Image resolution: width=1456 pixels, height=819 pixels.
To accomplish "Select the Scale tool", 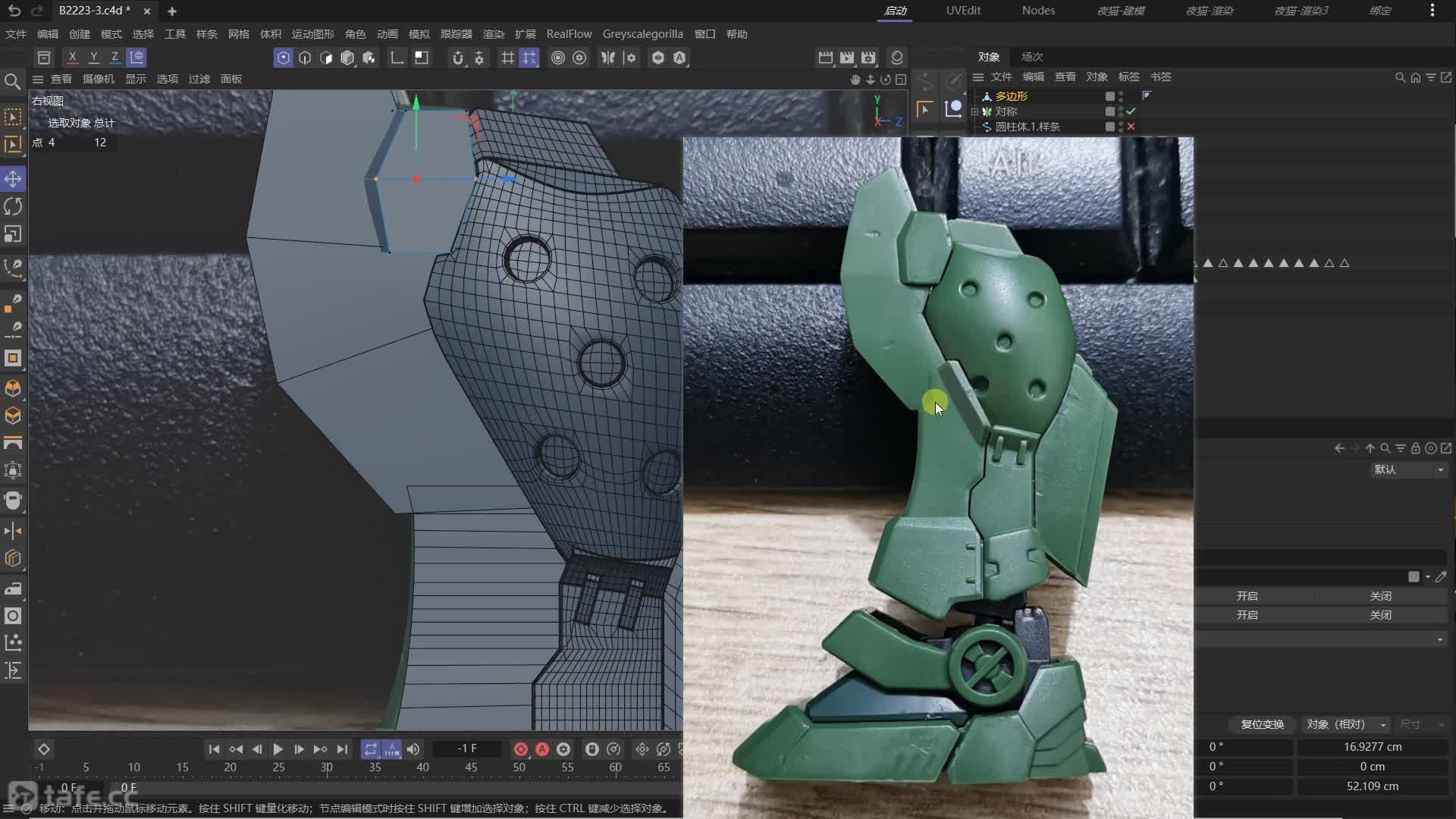I will (x=13, y=234).
